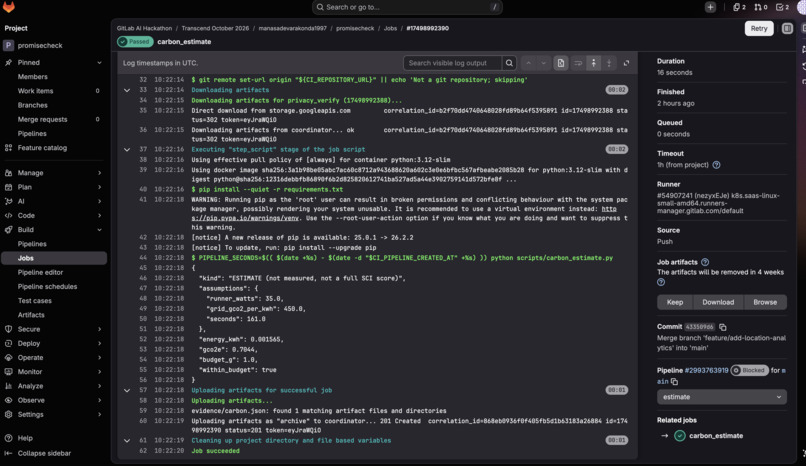Open the Create new plus menu
Screen dimensions: 806x466
(x=710, y=7)
